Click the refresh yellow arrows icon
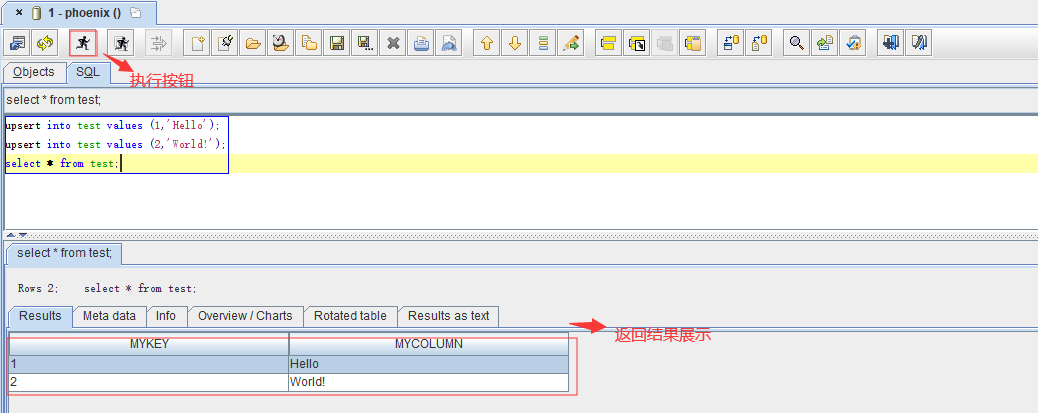The image size is (1038, 413). 45,44
